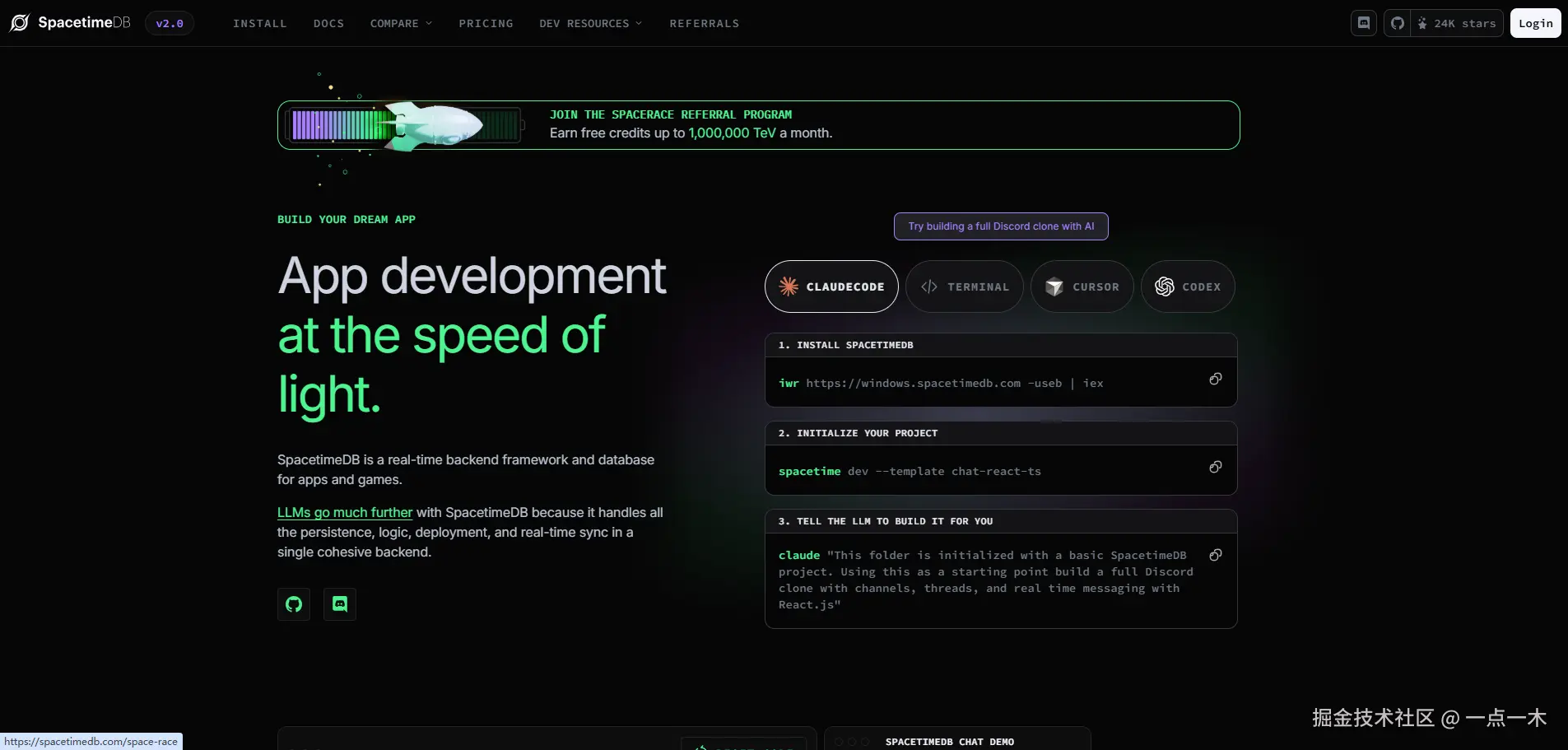Click the SpacetimeDB logo icon

(x=18, y=22)
